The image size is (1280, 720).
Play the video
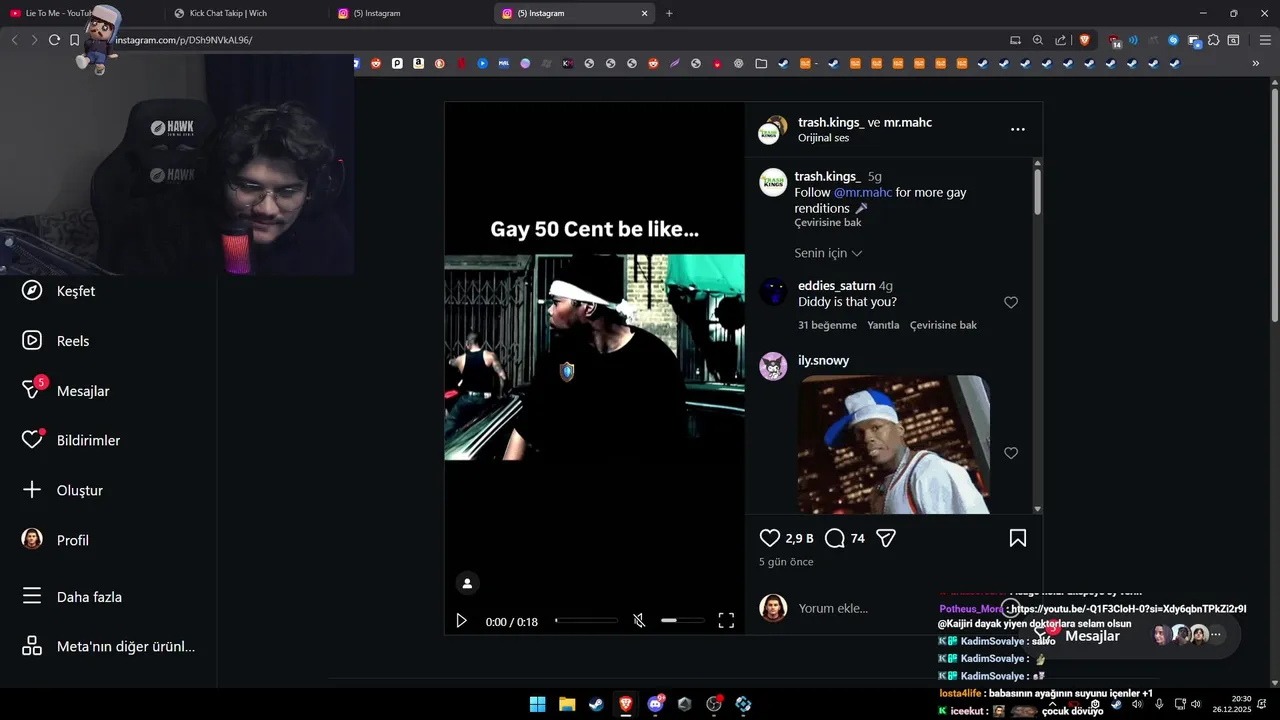(x=461, y=621)
